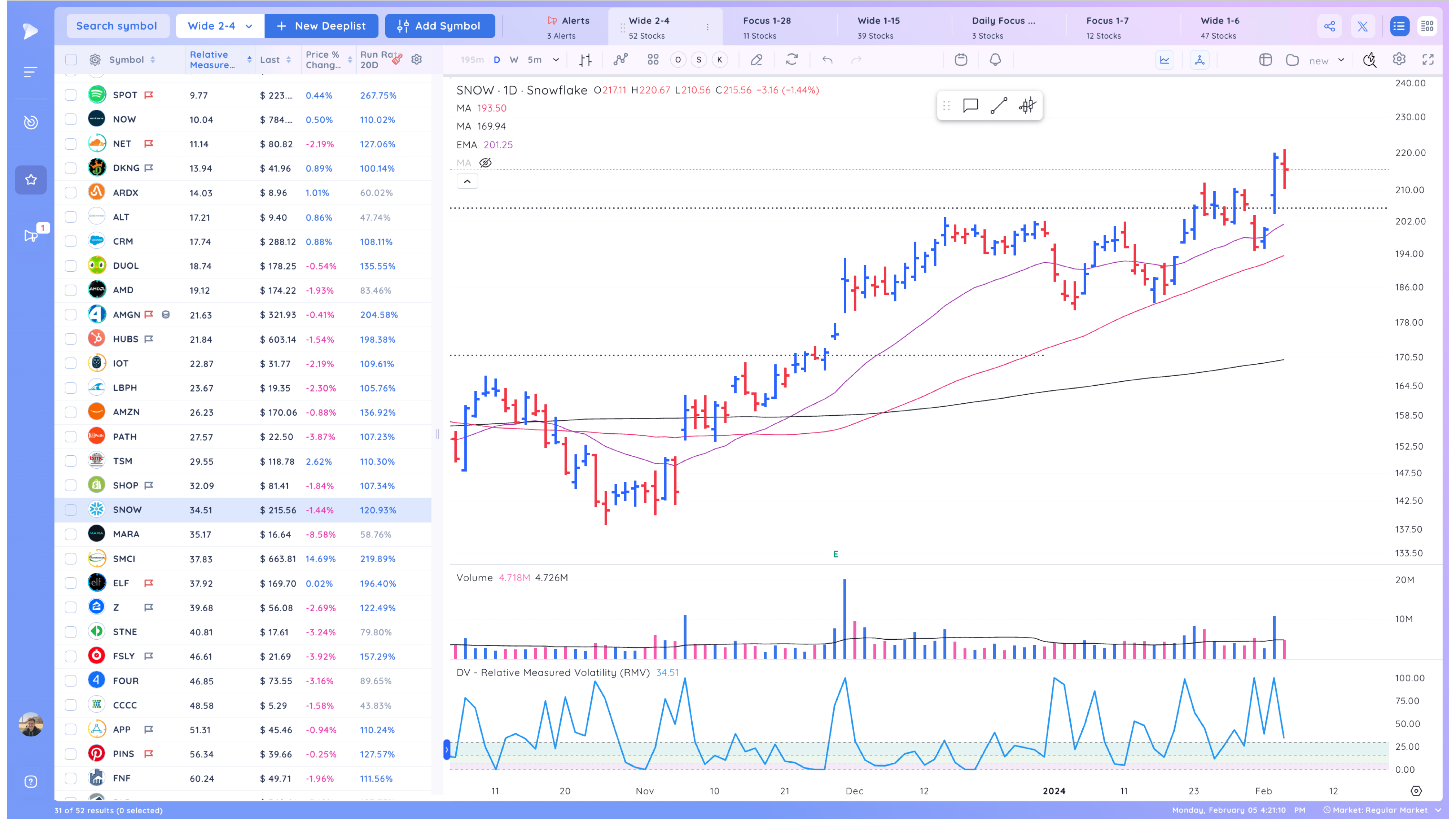Undo last chart action
Screen dimensions: 1456x819
[x=828, y=60]
